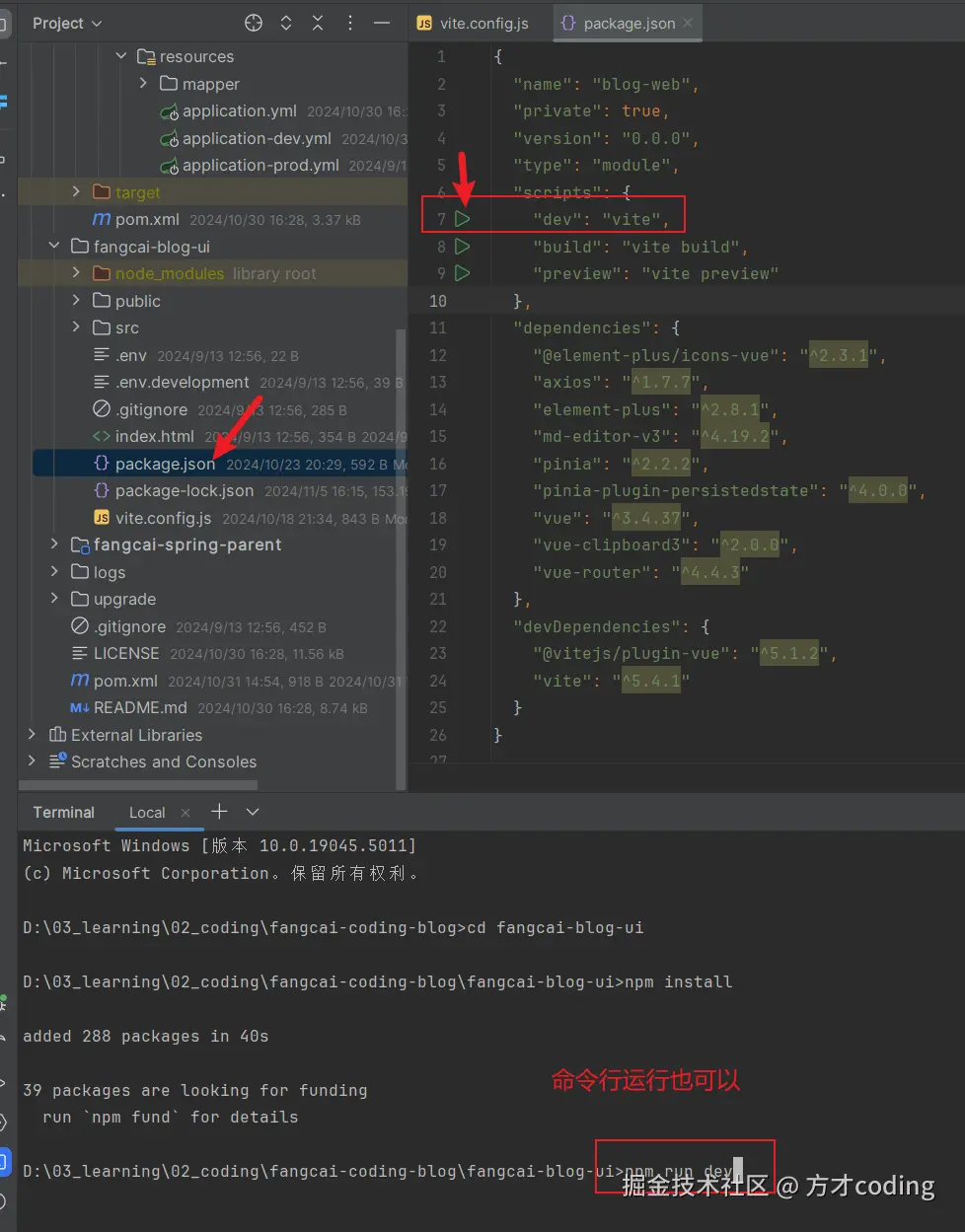
Task: Close the Local terminal tab
Action: coord(186,812)
